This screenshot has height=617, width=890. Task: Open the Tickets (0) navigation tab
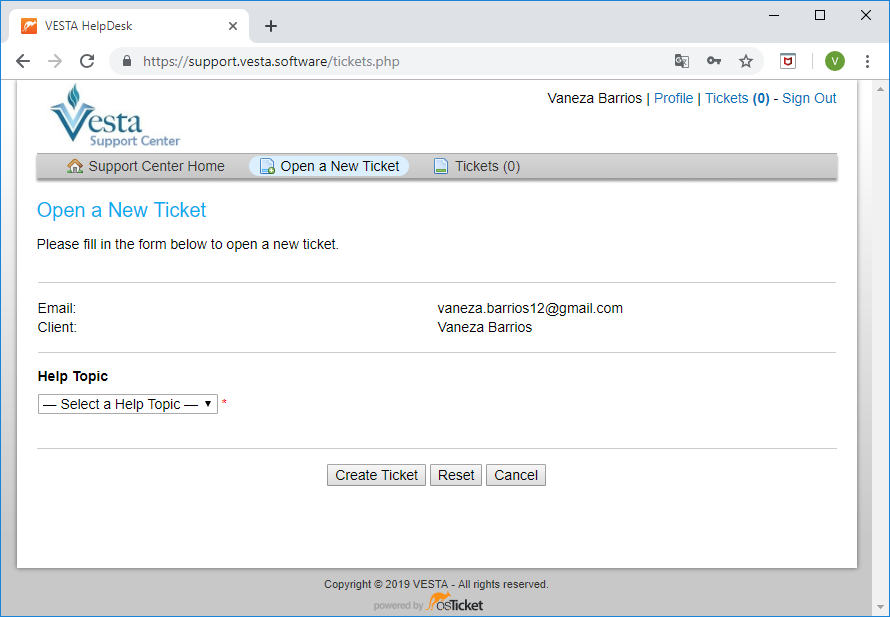tap(477, 166)
